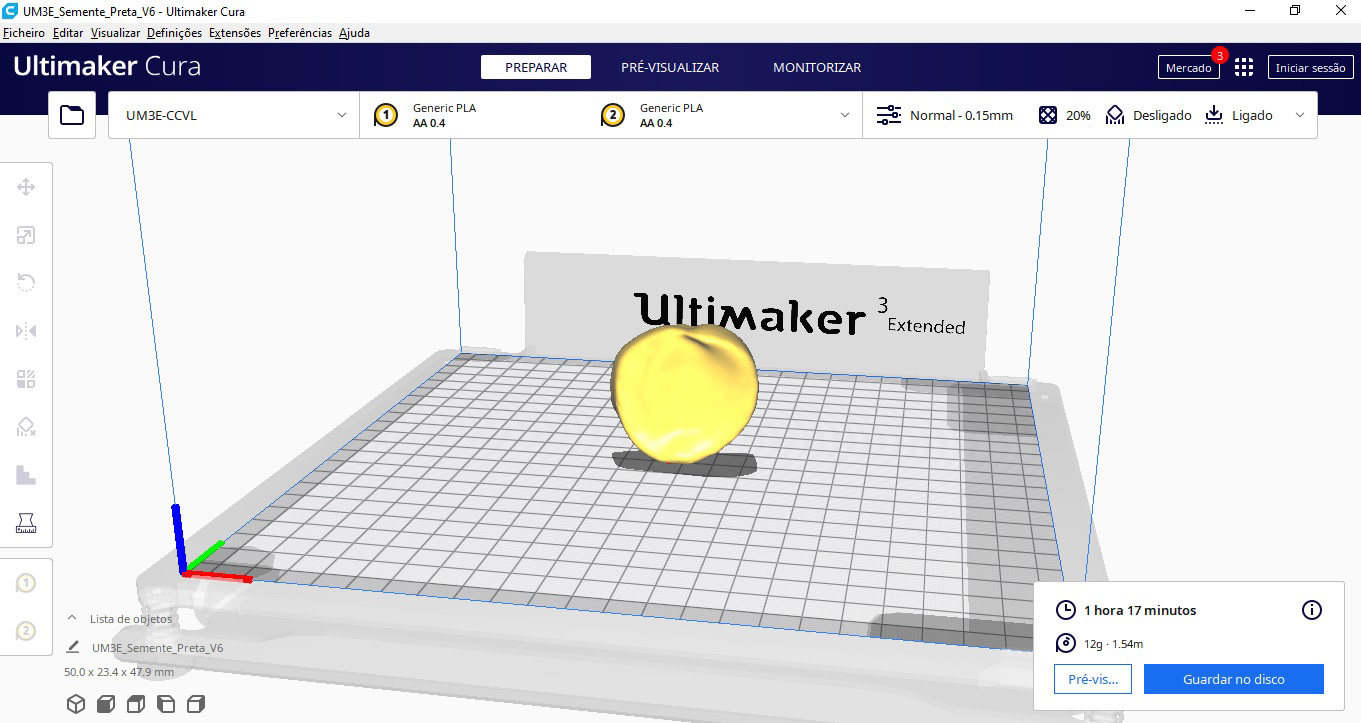Click Guardar no disco button
The height and width of the screenshot is (723, 1361).
click(1234, 679)
